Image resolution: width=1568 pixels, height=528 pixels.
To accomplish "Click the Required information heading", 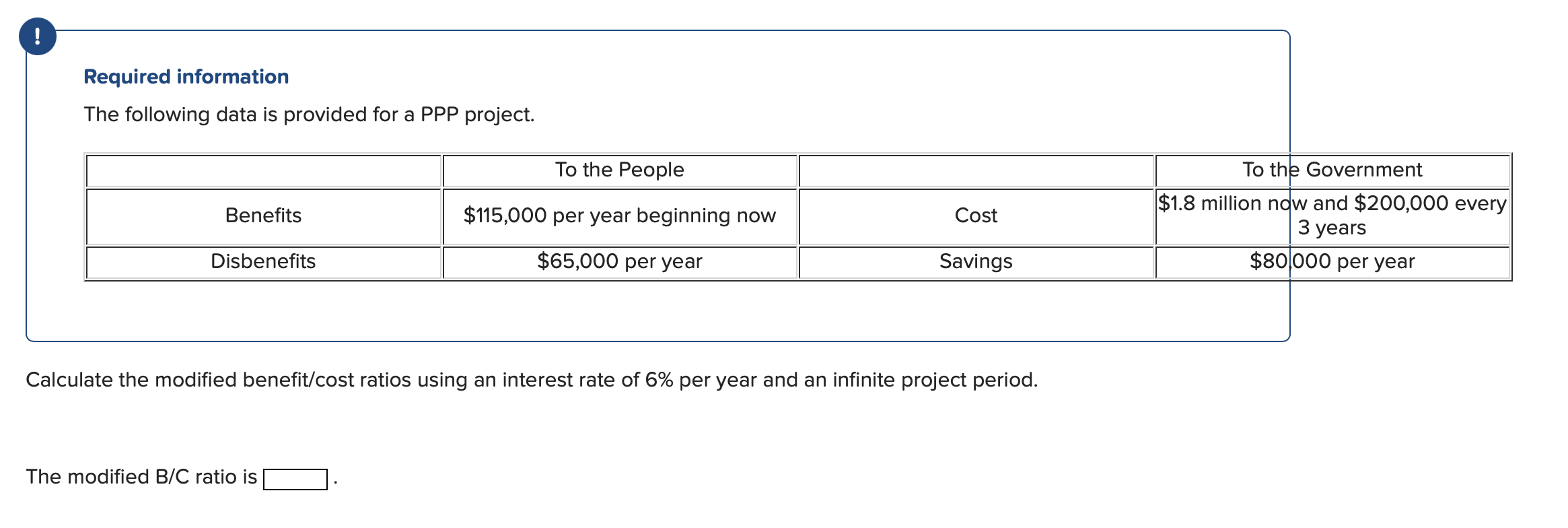I will (186, 76).
